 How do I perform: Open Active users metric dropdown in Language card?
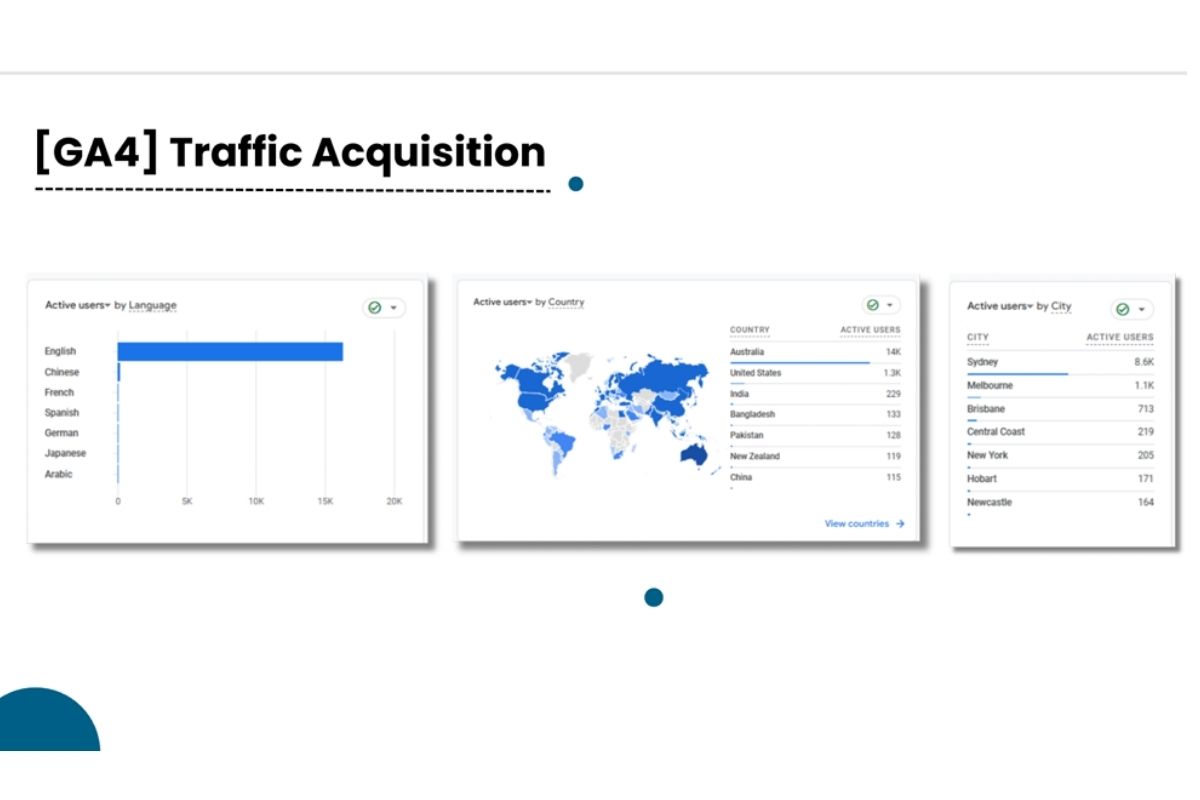[78, 305]
